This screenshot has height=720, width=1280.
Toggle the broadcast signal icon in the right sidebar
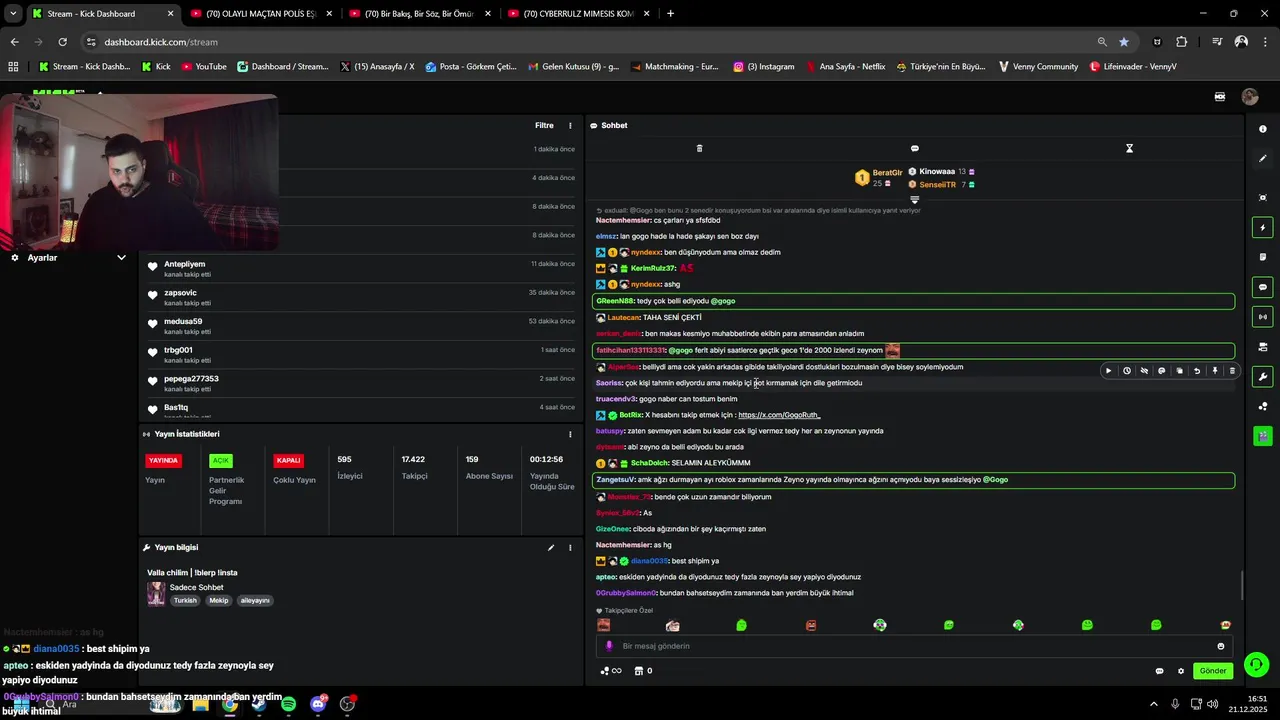1263,317
